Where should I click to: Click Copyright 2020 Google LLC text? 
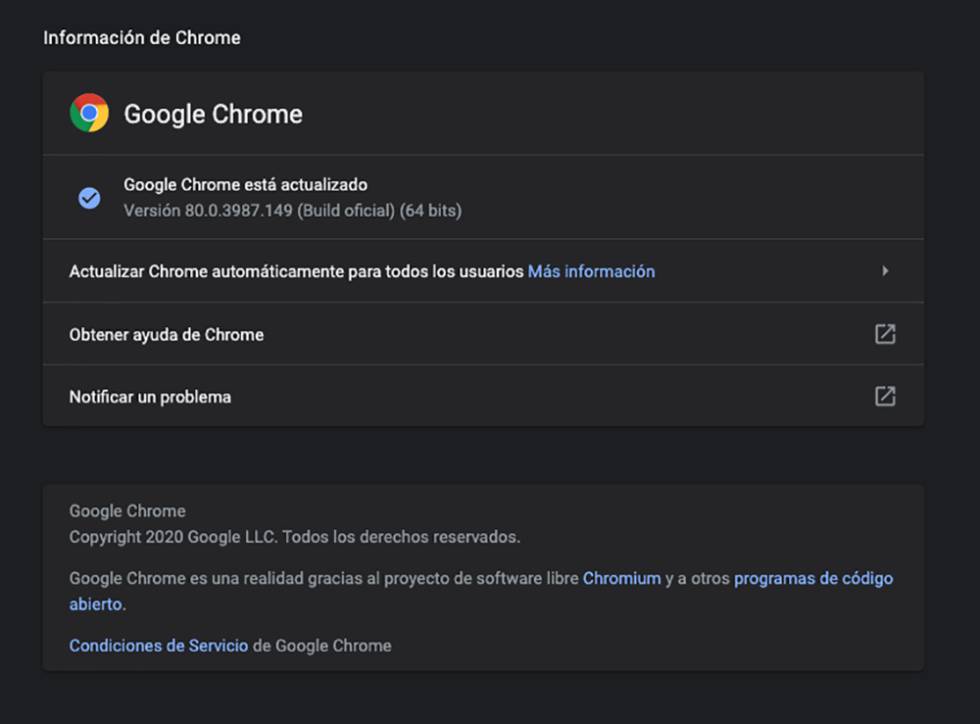point(294,537)
